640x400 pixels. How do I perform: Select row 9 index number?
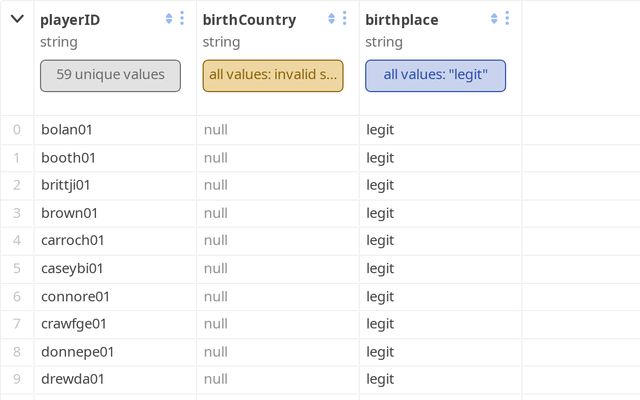pyautogui.click(x=16, y=379)
